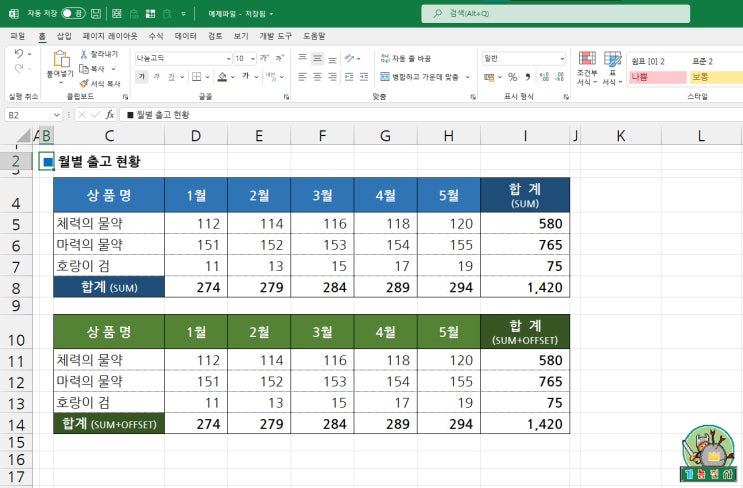Apply the 표준 2 cell style
The width and height of the screenshot is (743, 488).
(x=716, y=61)
